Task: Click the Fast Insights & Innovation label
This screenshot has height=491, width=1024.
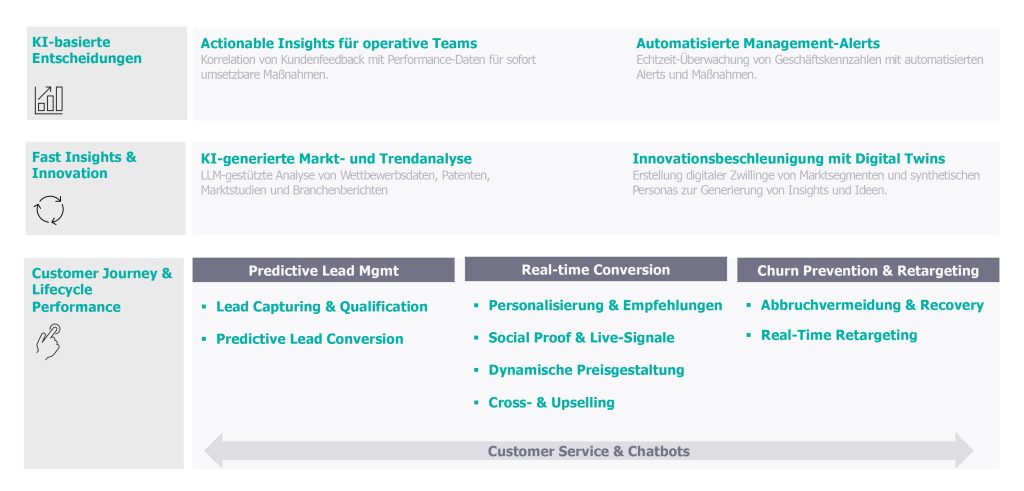Action: [x=84, y=165]
